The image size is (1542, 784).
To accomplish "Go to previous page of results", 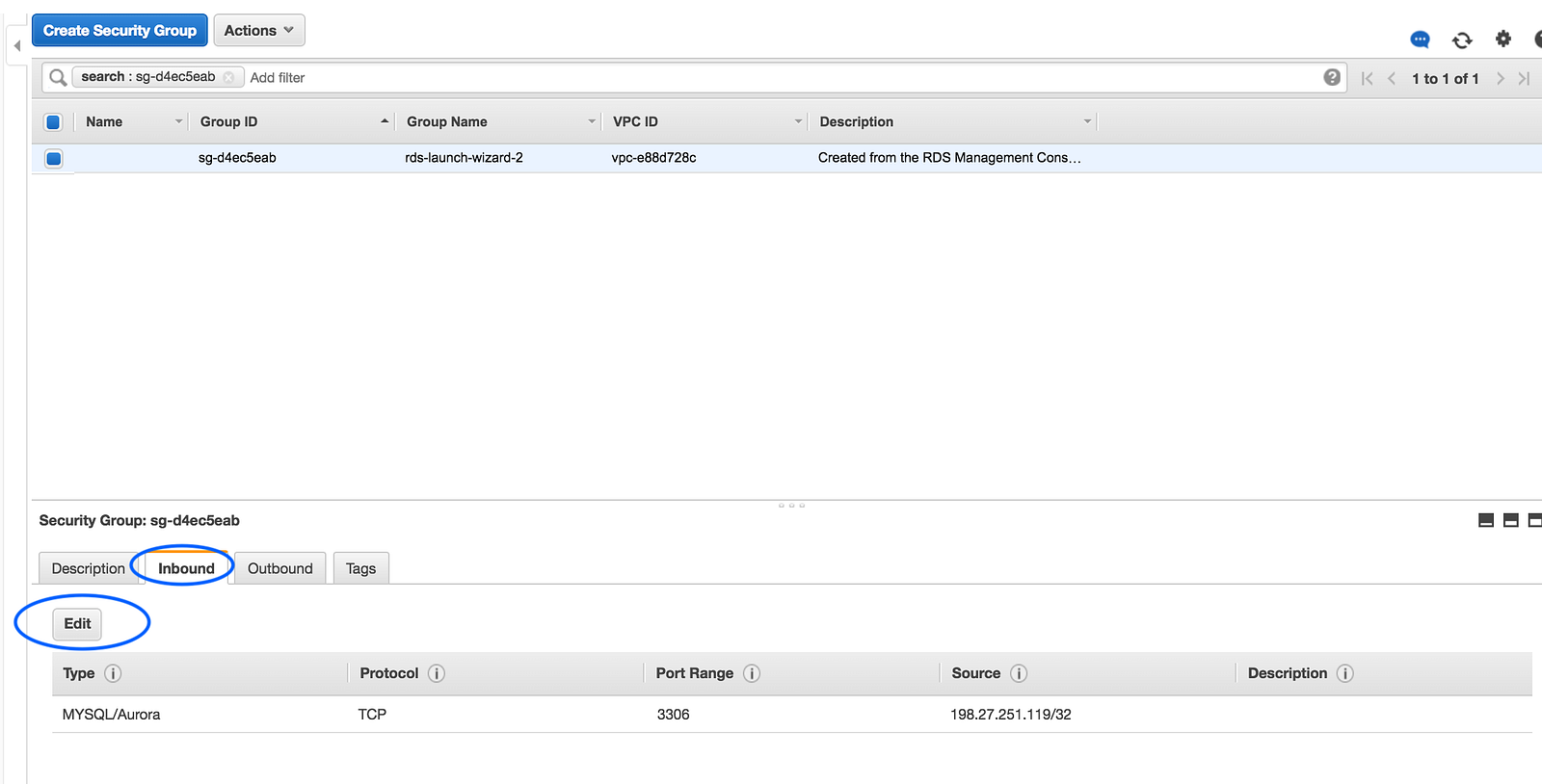I will 1392,79.
